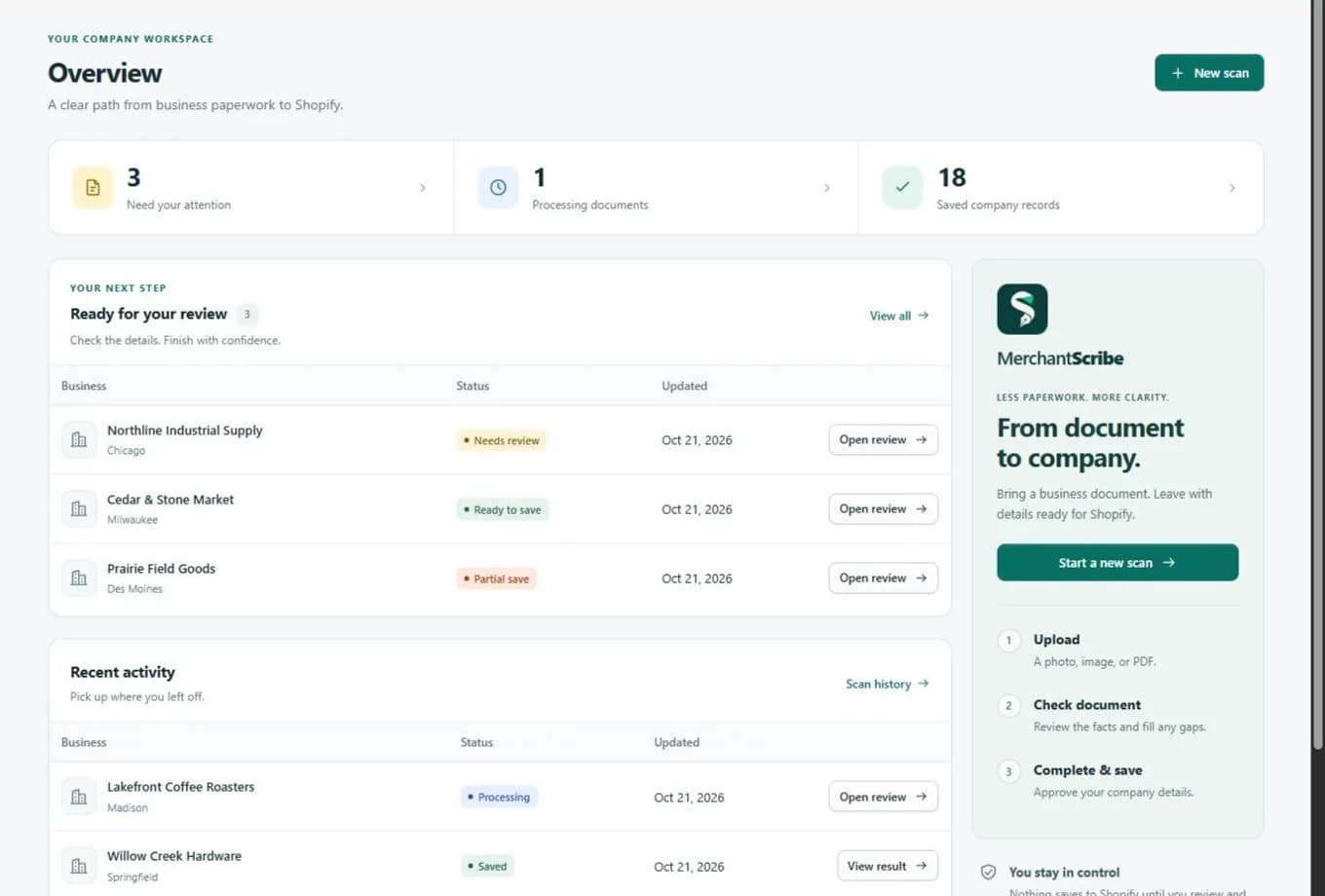Click the Northline Industrial Supply business name
Screen dimensions: 1325x896
185,430
